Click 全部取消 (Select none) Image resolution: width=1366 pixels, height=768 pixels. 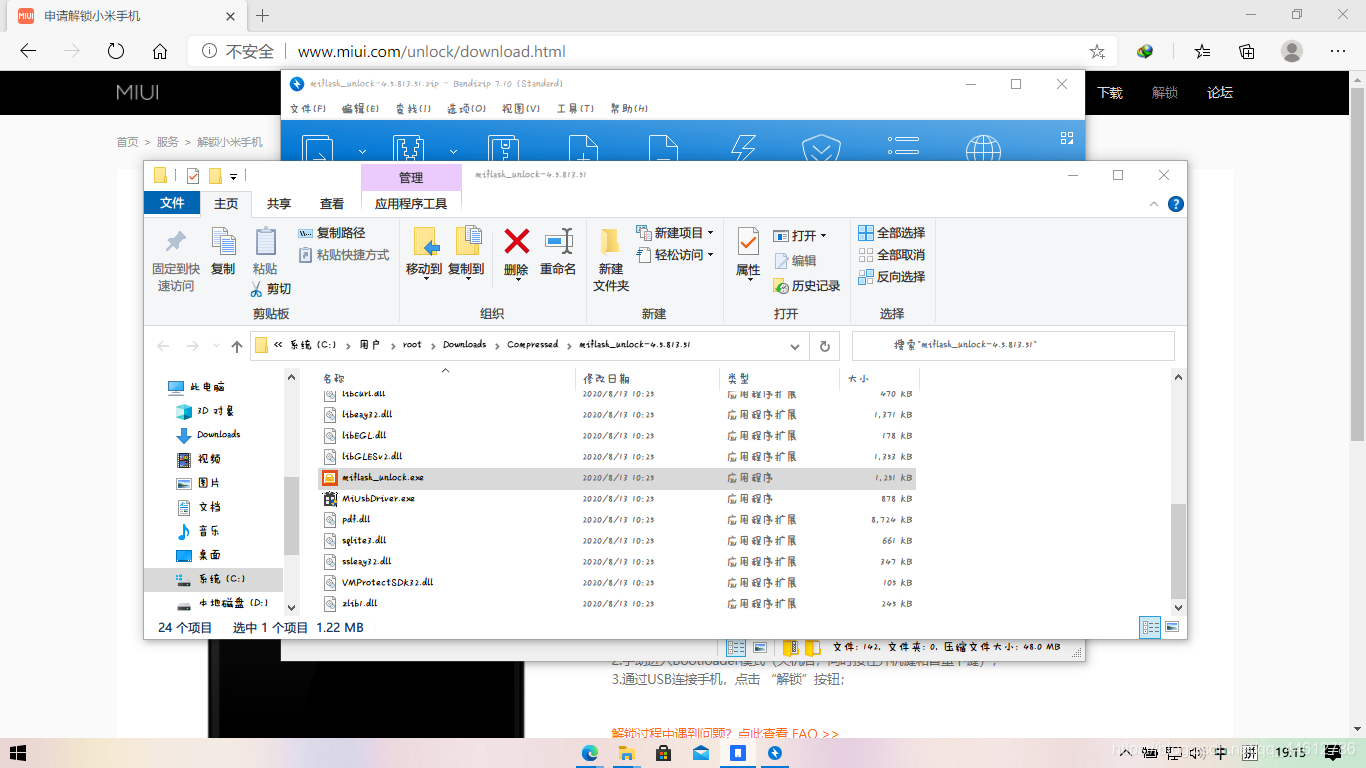coord(892,255)
